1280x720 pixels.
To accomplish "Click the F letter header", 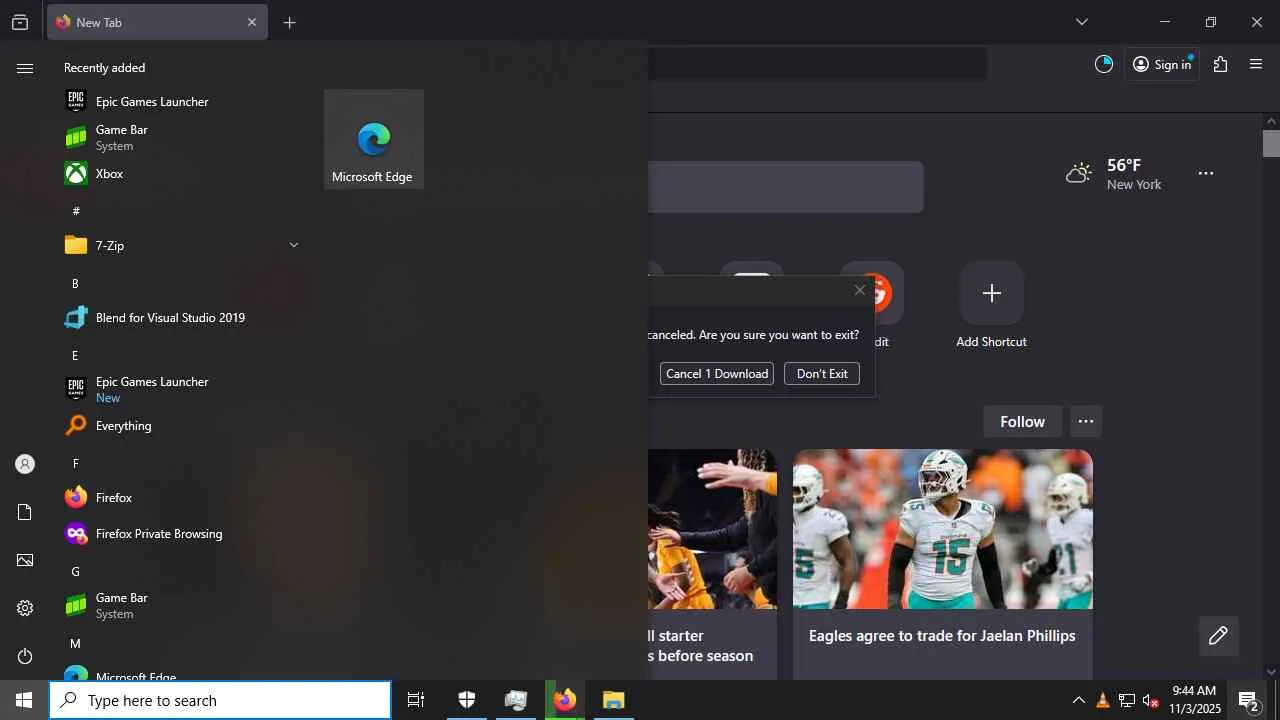I will 75,463.
